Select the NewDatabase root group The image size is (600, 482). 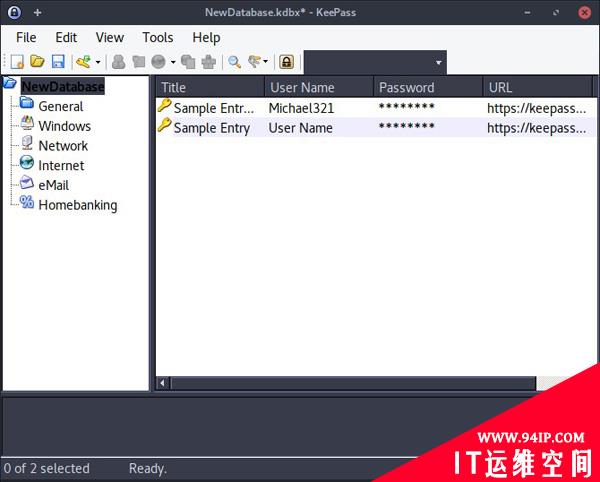(63, 86)
